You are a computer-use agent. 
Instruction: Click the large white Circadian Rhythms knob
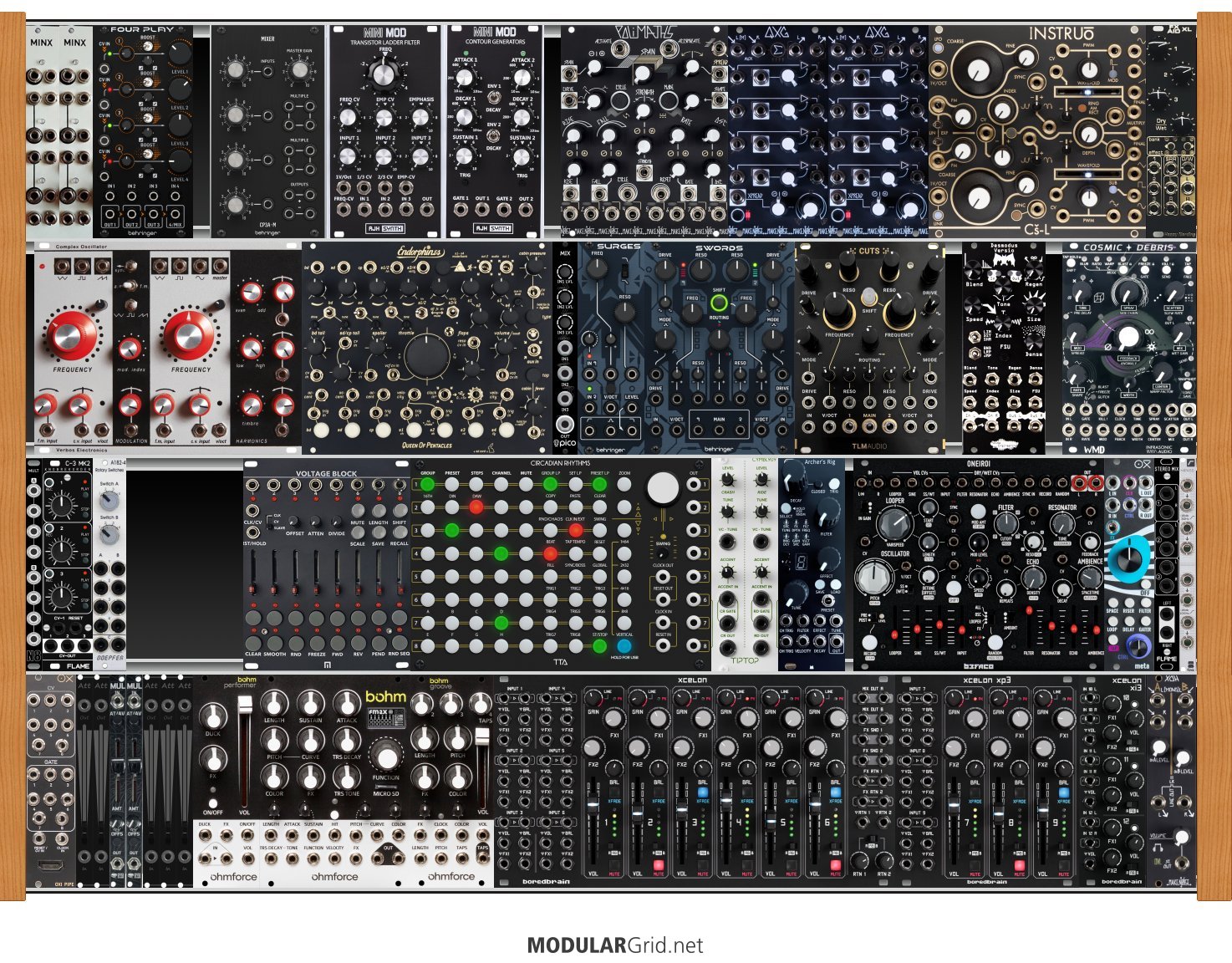click(663, 489)
